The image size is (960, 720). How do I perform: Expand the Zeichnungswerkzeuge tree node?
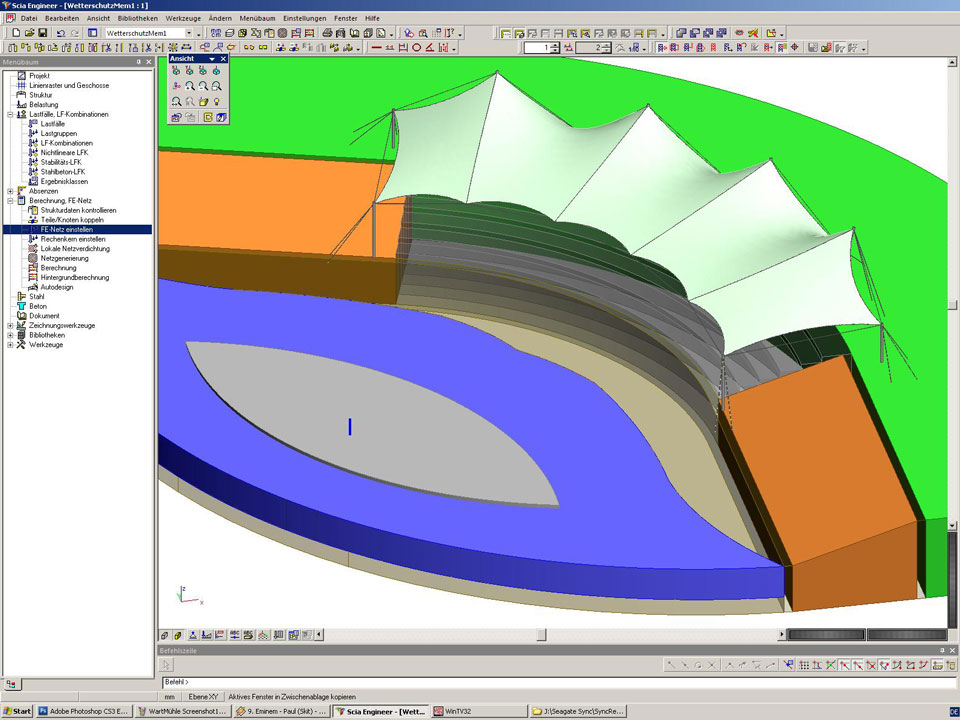(10, 326)
